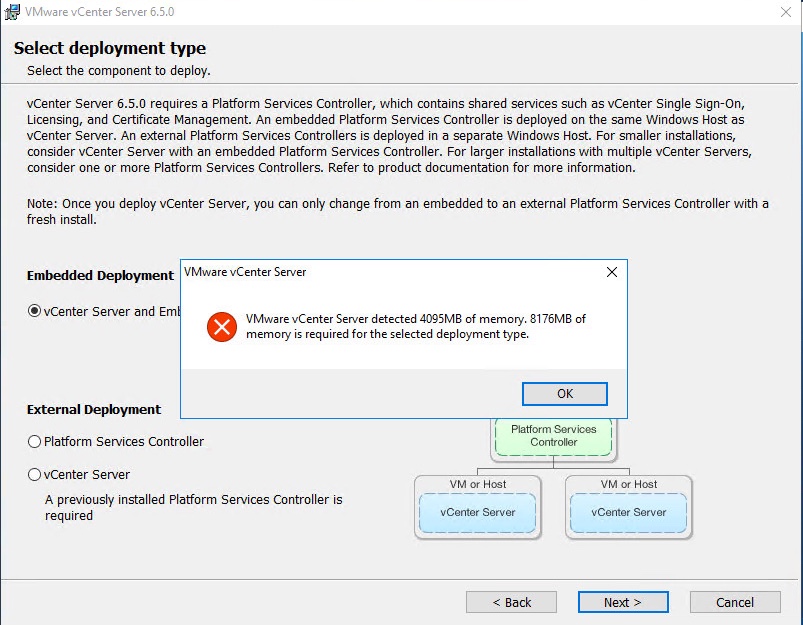Click the left VM or Host label
Image resolution: width=803 pixels, height=625 pixels.
[x=478, y=484]
